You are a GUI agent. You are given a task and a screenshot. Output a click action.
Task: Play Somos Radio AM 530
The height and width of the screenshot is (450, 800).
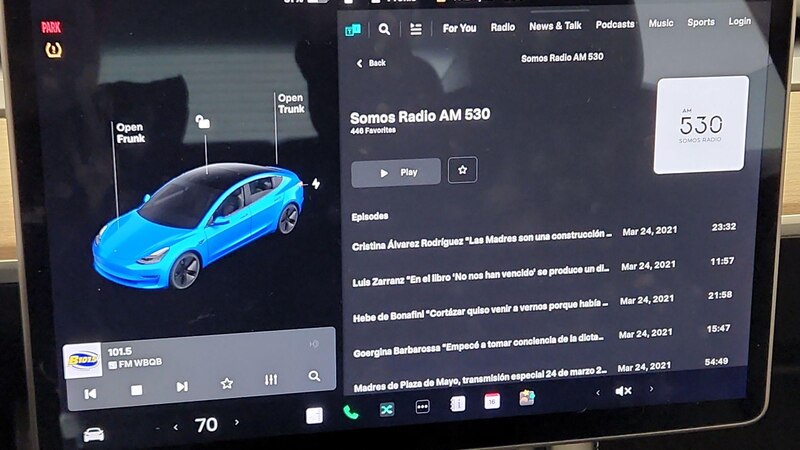pos(396,172)
